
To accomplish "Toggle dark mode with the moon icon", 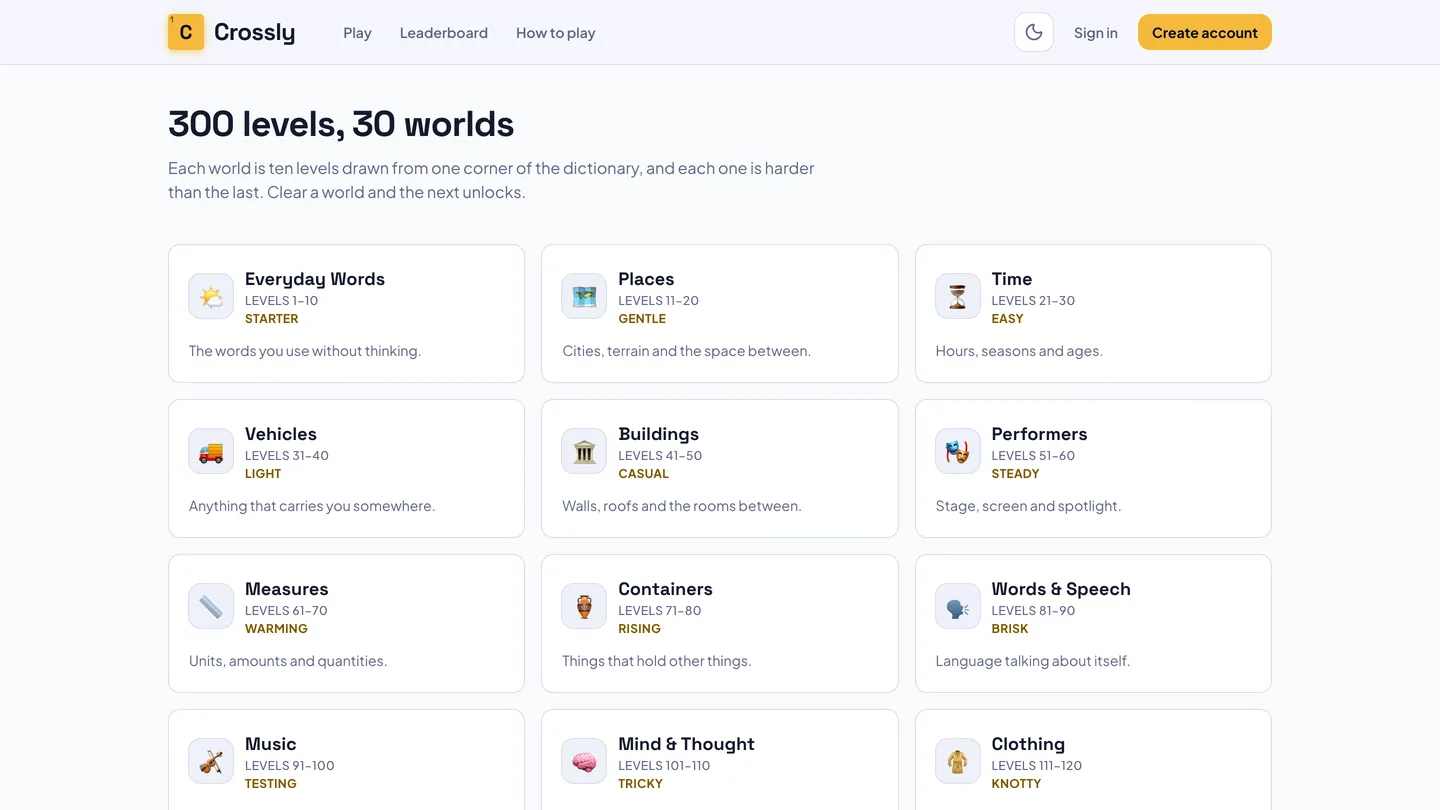I will tap(1034, 32).
